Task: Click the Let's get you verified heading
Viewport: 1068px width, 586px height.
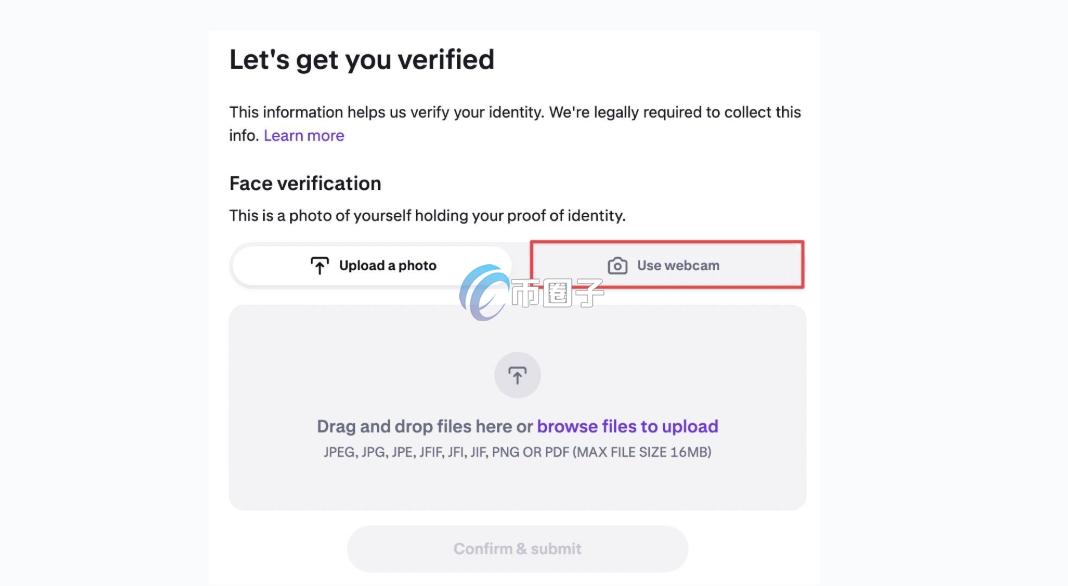Action: coord(362,60)
